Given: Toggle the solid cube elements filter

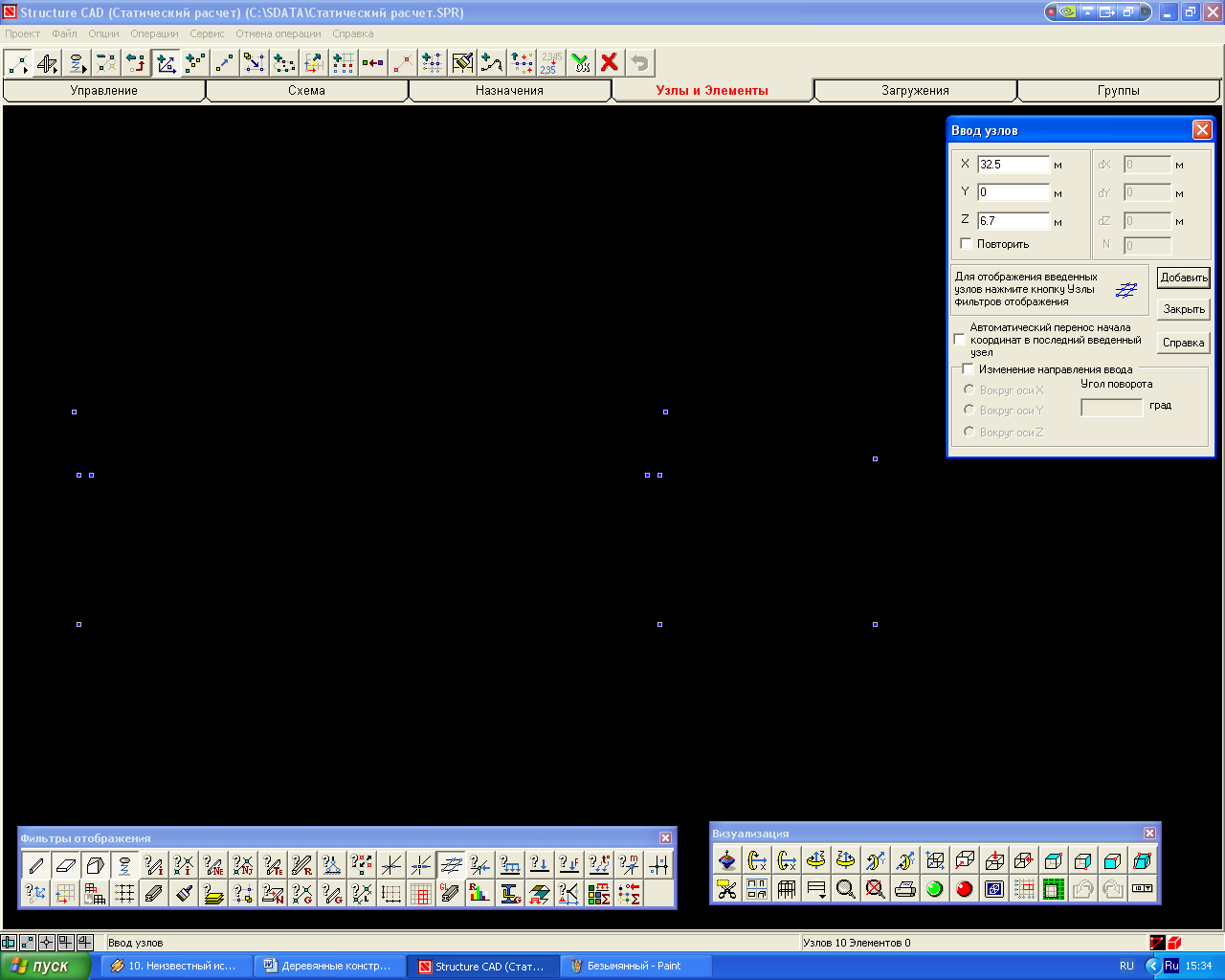Looking at the screenshot, I should pos(97,865).
